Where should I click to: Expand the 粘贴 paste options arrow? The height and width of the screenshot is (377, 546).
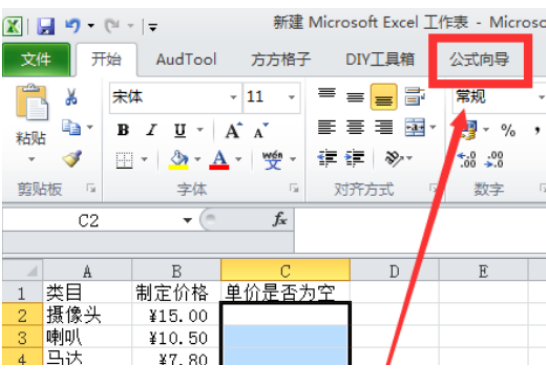[x=31, y=159]
